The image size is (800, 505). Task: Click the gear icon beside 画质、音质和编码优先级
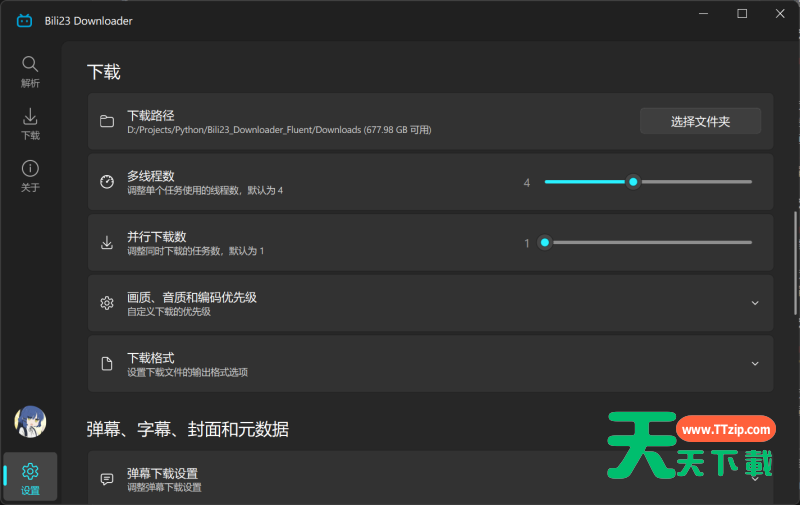tap(107, 303)
